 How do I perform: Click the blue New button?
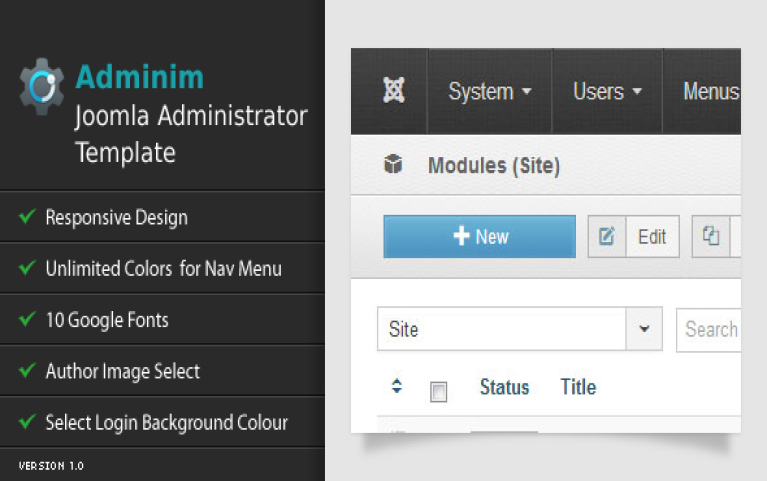[x=479, y=236]
